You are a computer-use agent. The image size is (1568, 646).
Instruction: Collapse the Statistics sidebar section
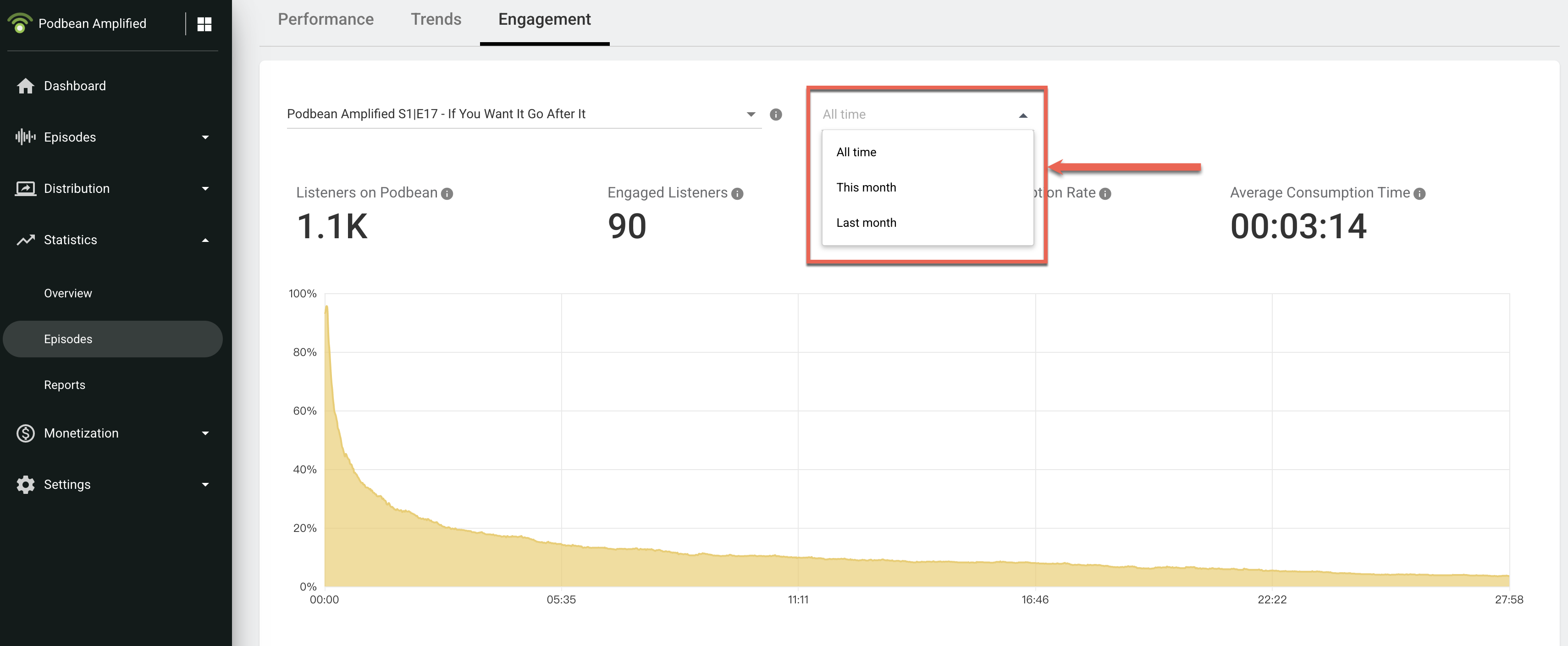point(205,240)
